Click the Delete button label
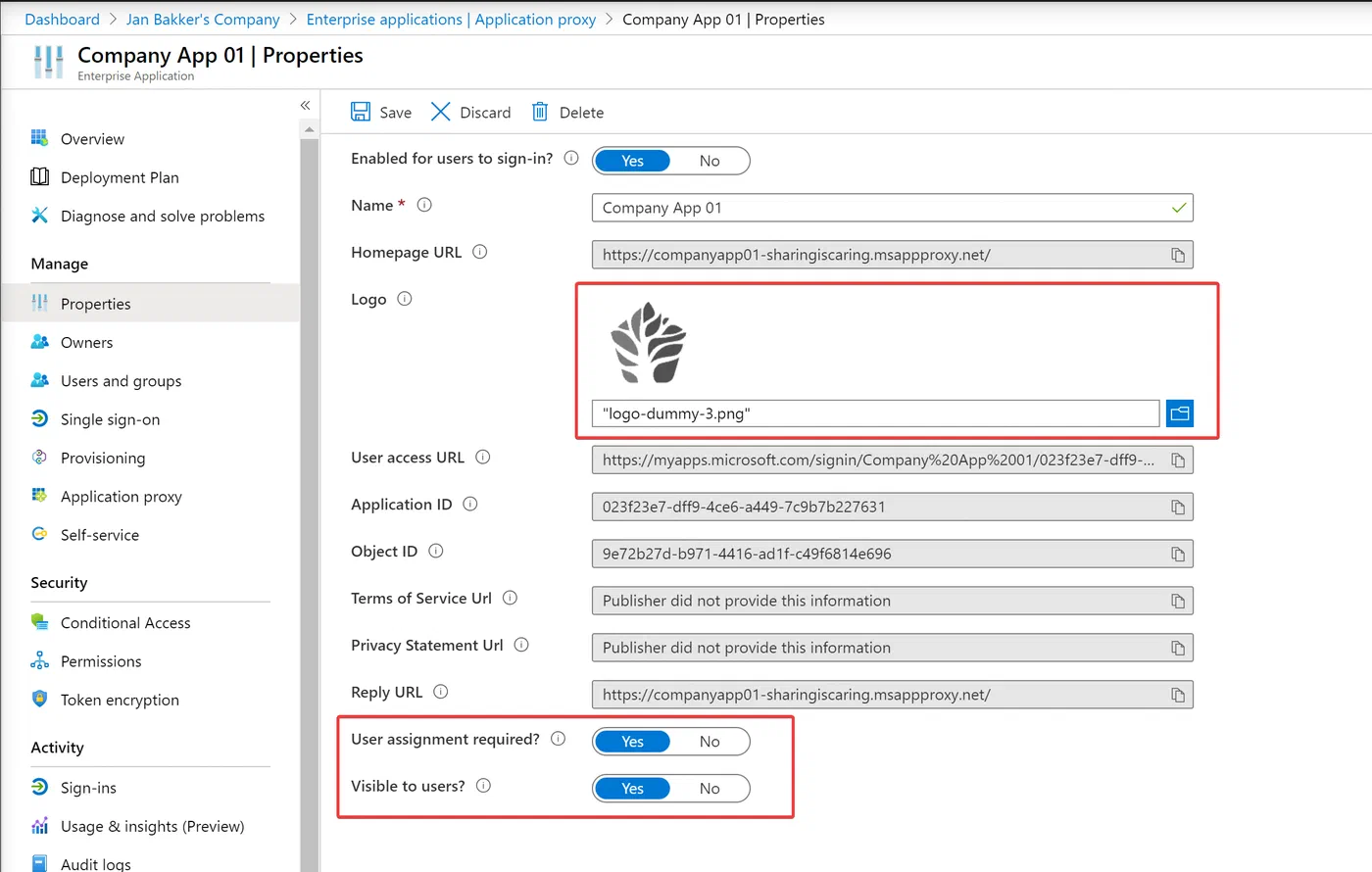 581,113
